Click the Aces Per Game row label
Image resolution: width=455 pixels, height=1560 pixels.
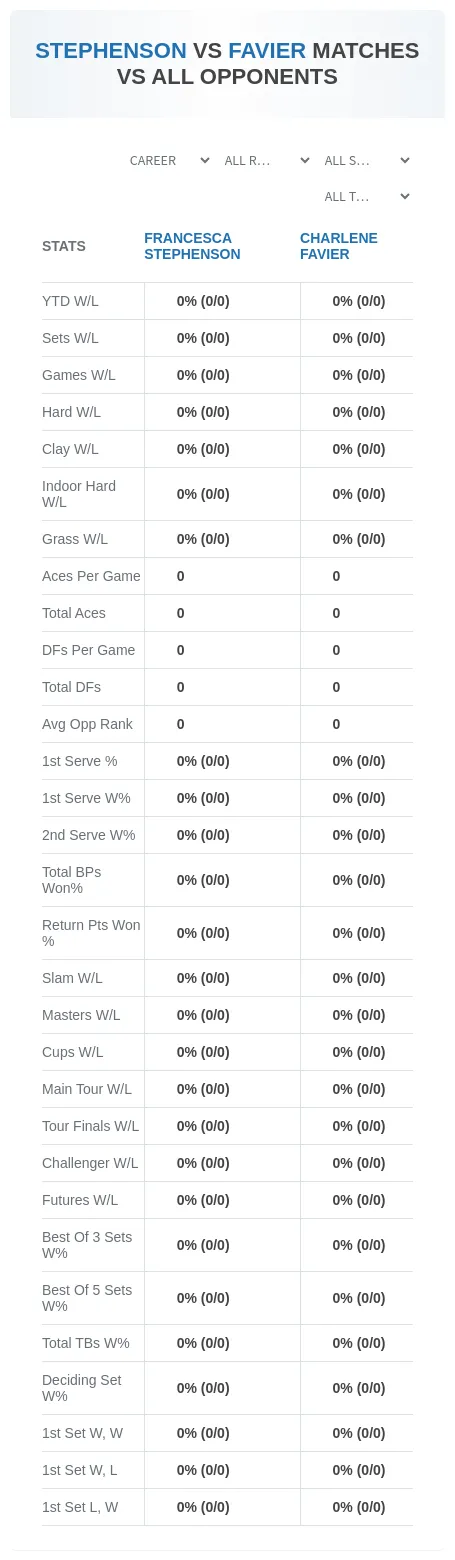coord(91,576)
